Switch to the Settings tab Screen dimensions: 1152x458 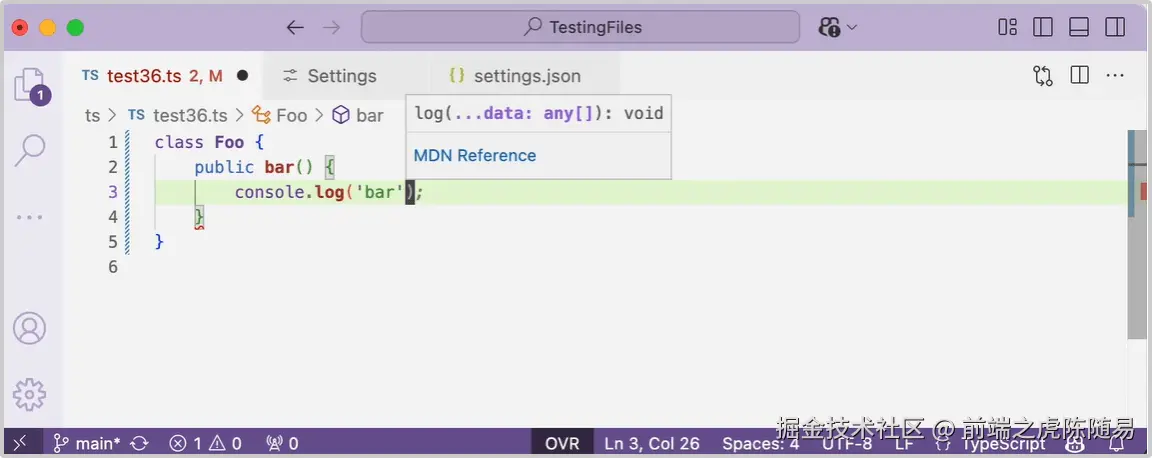[x=331, y=76]
